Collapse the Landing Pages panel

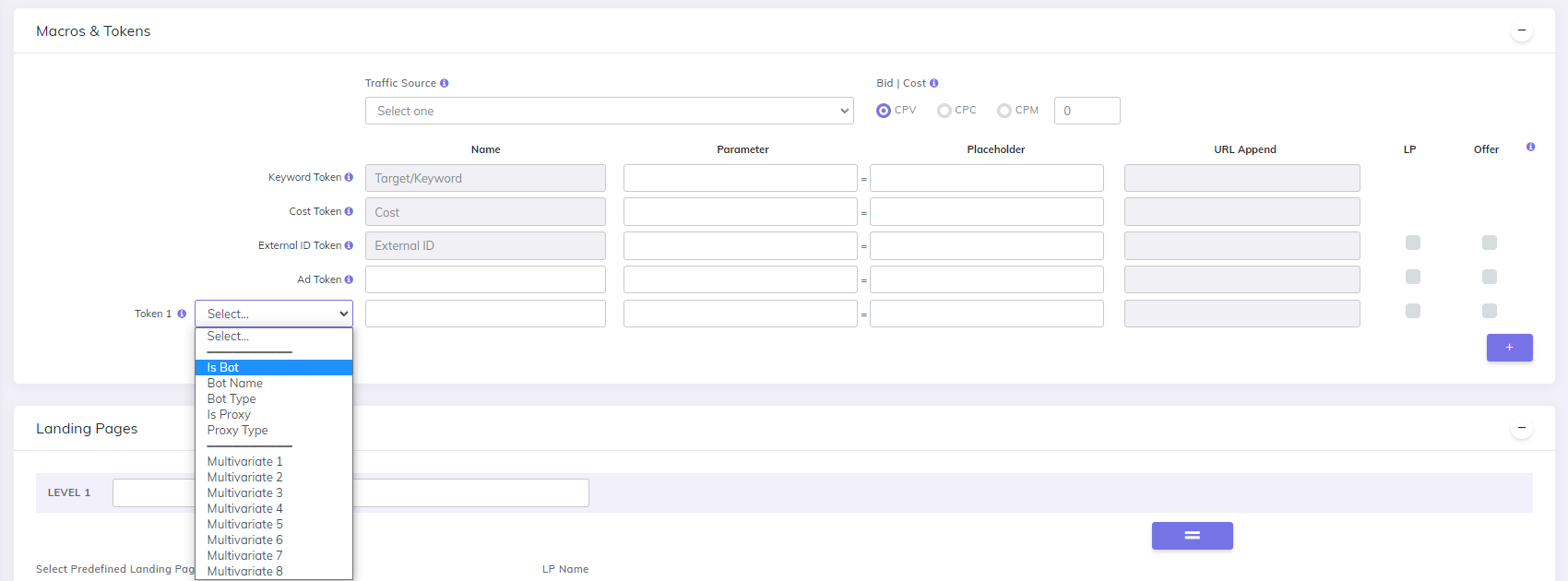(1522, 428)
